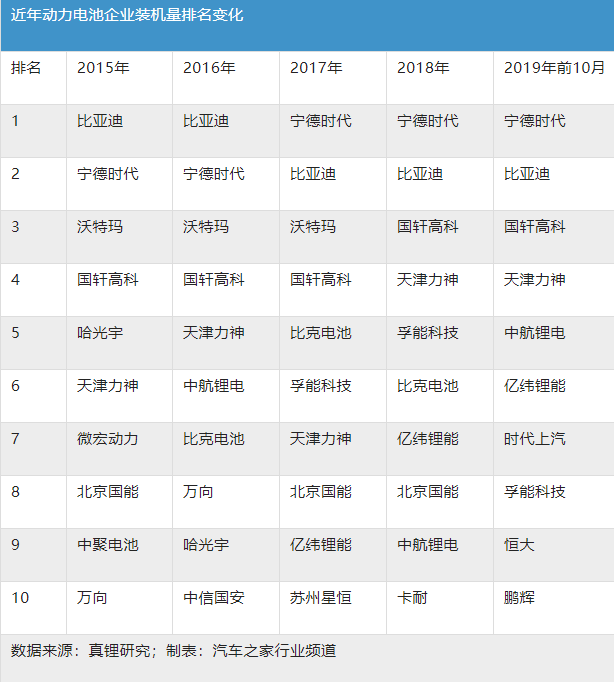Viewport: 614px width, 682px height.
Task: Click 天津力神 in 2015年 column, rank 6
Action: coord(108,386)
